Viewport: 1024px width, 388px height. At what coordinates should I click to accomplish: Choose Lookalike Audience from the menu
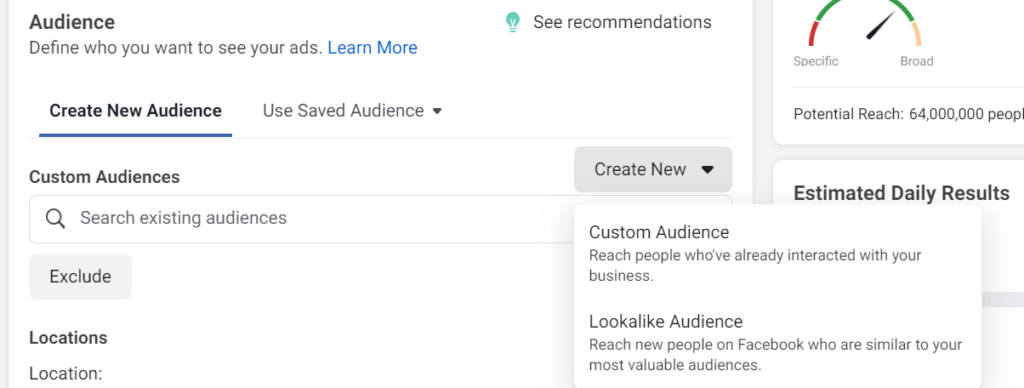point(777,342)
